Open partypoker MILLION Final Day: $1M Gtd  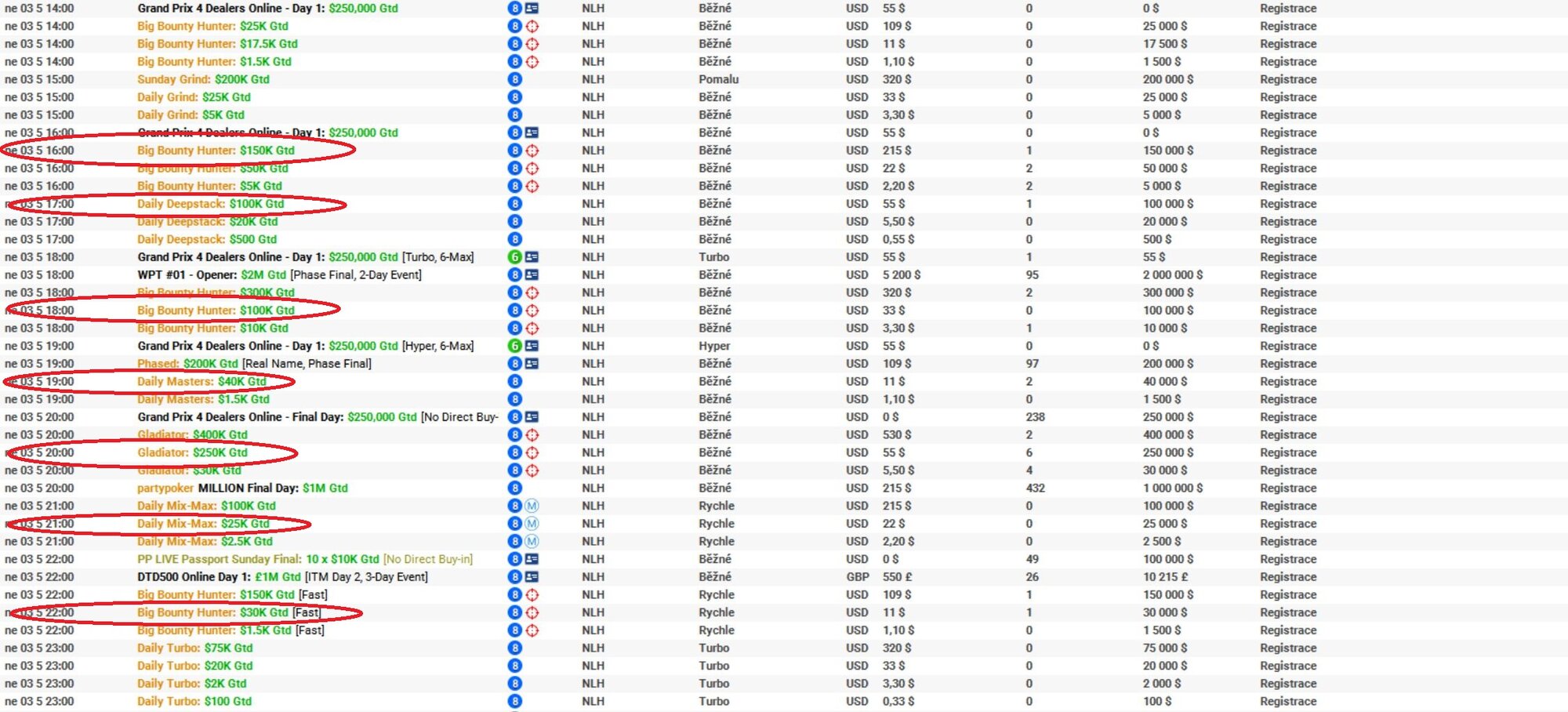click(242, 488)
